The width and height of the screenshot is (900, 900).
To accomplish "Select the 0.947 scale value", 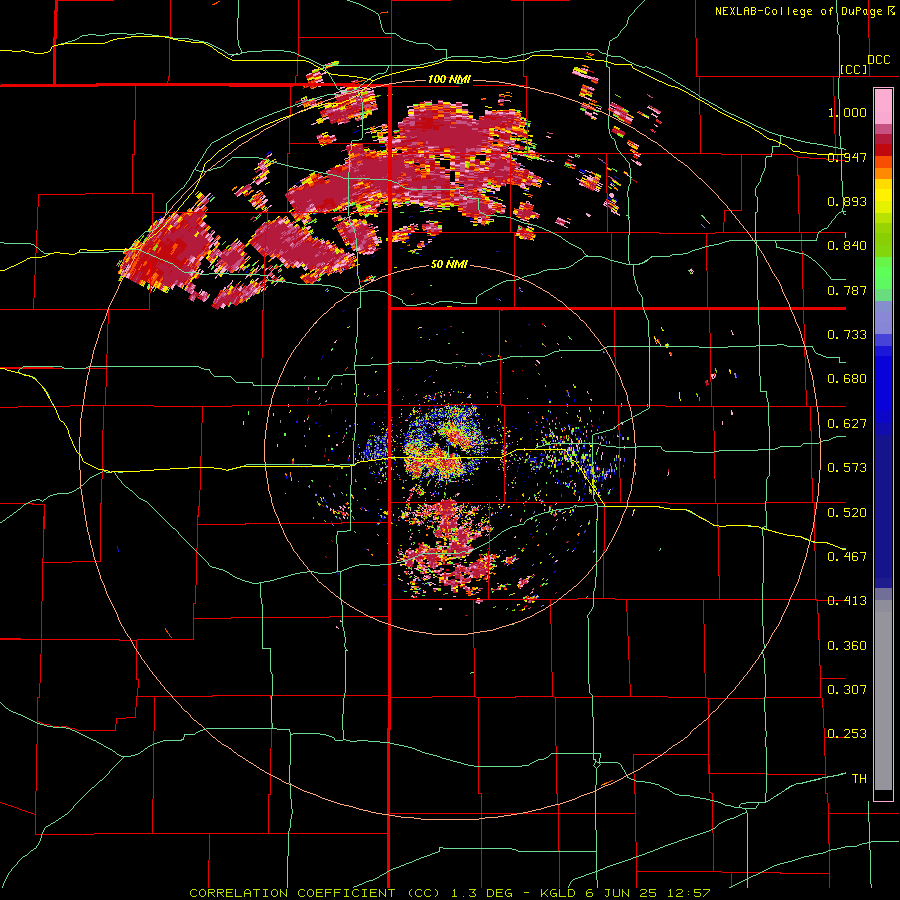I will pos(847,157).
